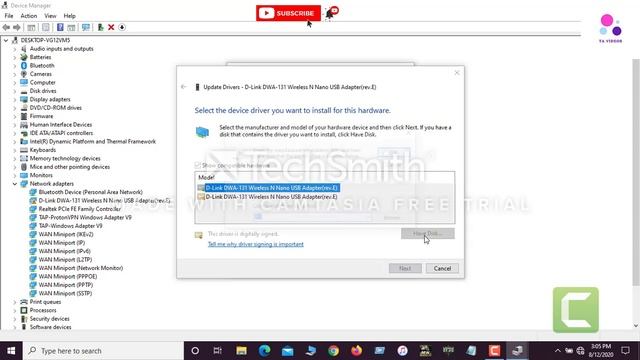Open 'Tell me why driver signing is important' link
Viewport: 640px width, 360px height.
(x=256, y=244)
